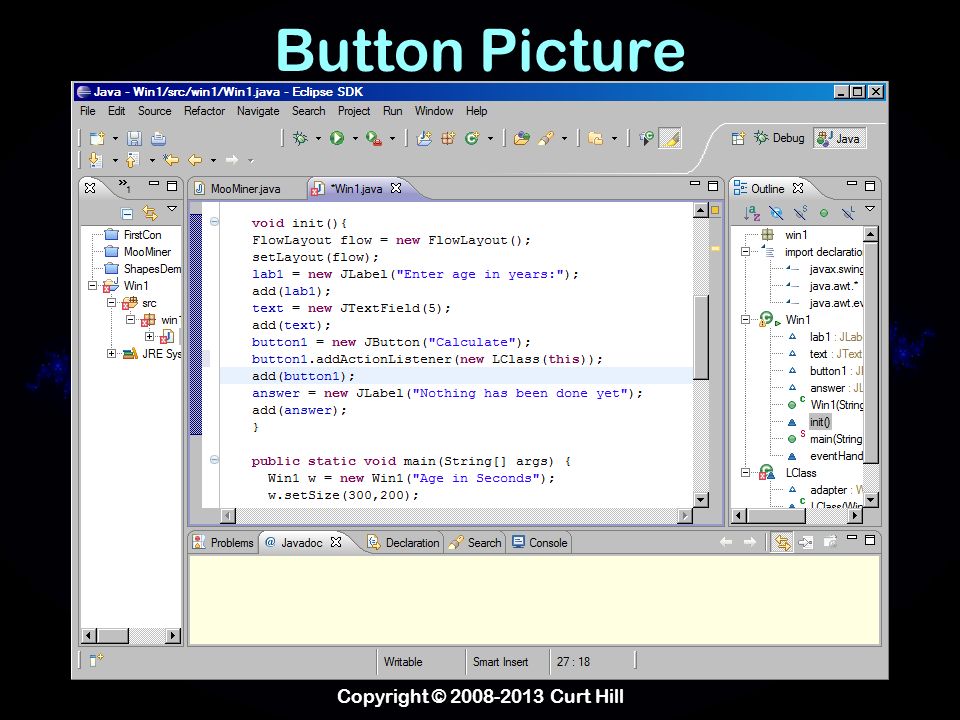
Task: Collapse import declarations in Outline
Action: [745, 252]
